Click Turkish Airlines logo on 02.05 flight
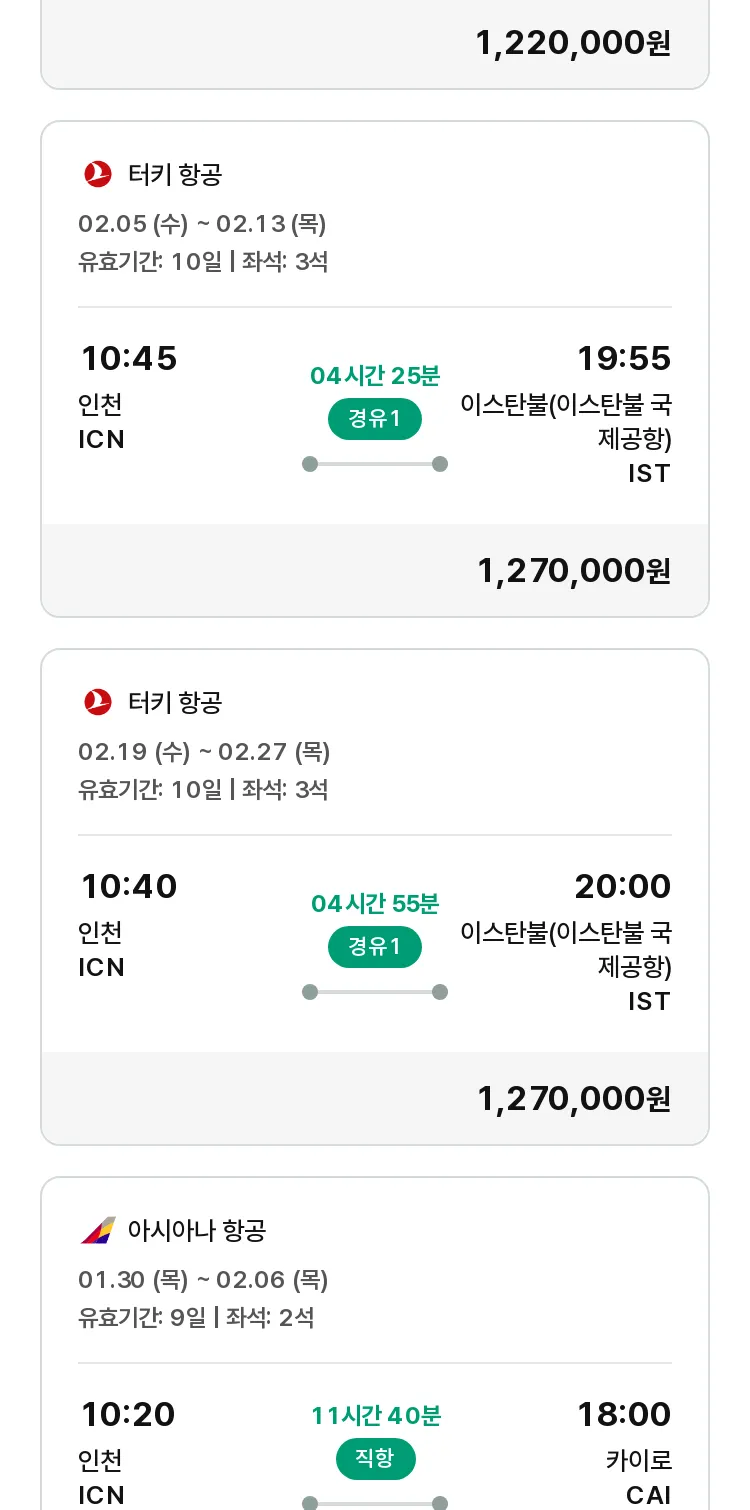This screenshot has height=1510, width=750. click(98, 174)
